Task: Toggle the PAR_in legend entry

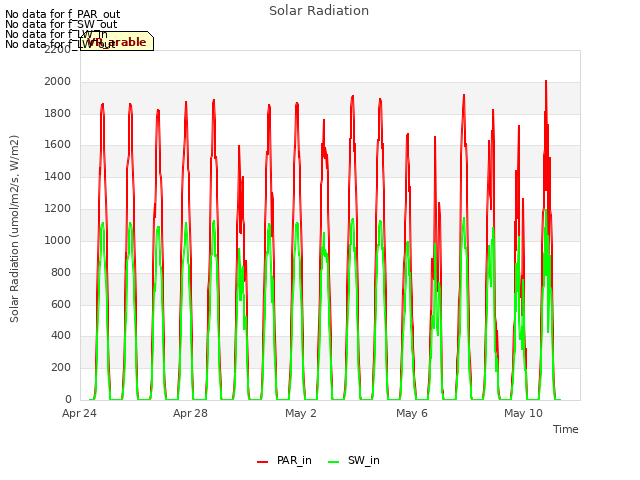Action: 284,460
